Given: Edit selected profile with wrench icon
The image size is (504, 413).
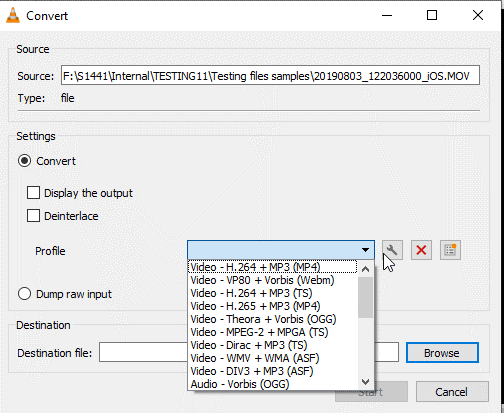Looking at the screenshot, I should 392,250.
